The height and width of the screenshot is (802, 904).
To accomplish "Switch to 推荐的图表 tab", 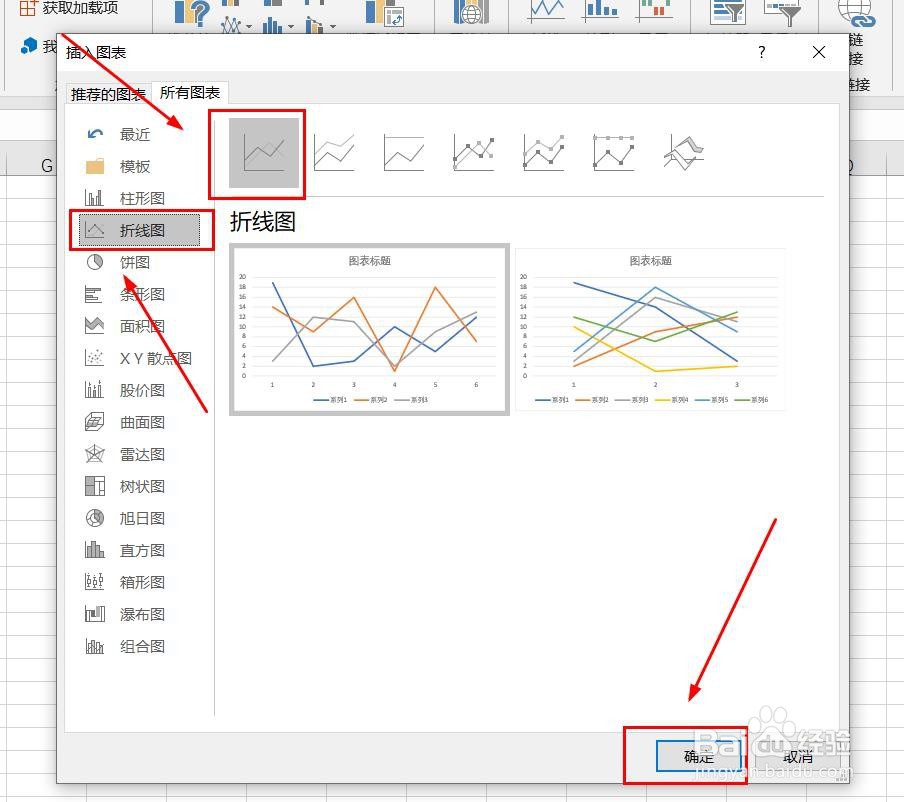I will (108, 94).
